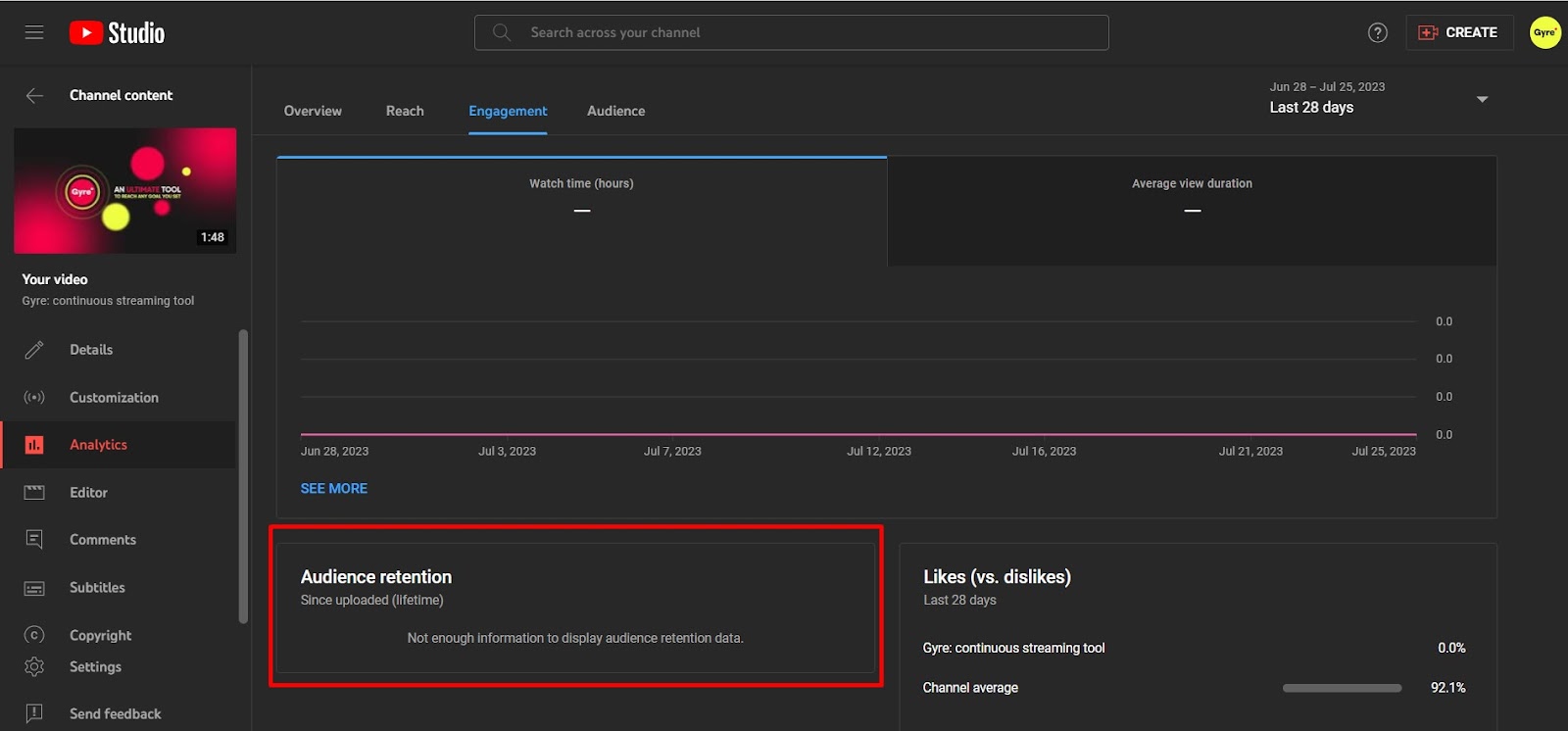Click the search across your channel field
1568x731 pixels.
pyautogui.click(x=792, y=32)
